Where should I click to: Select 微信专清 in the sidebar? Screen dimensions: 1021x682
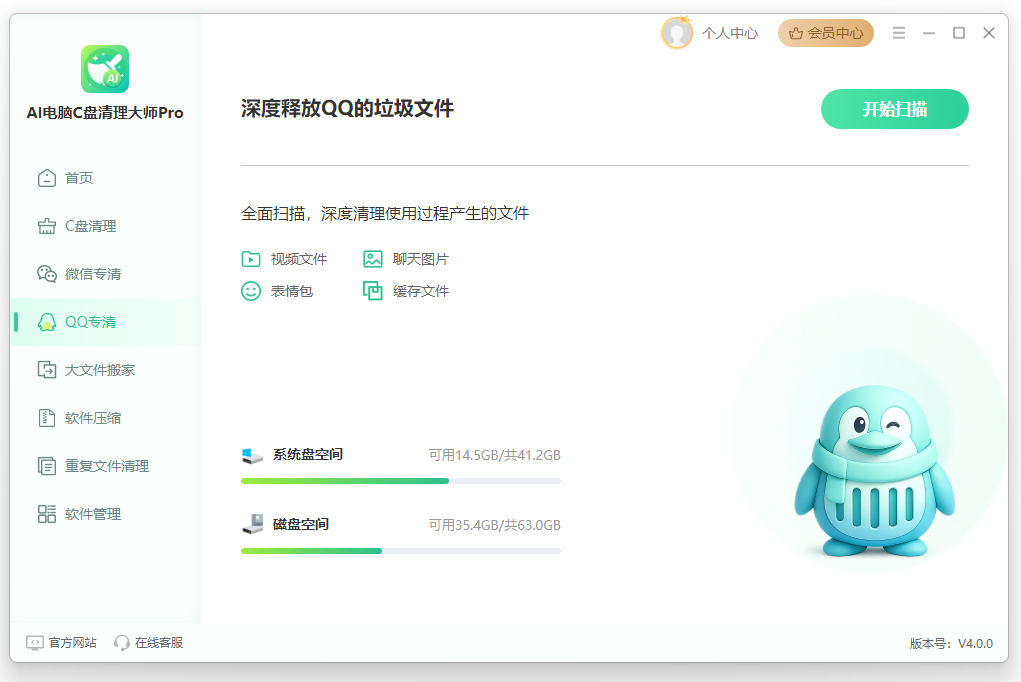pos(105,274)
